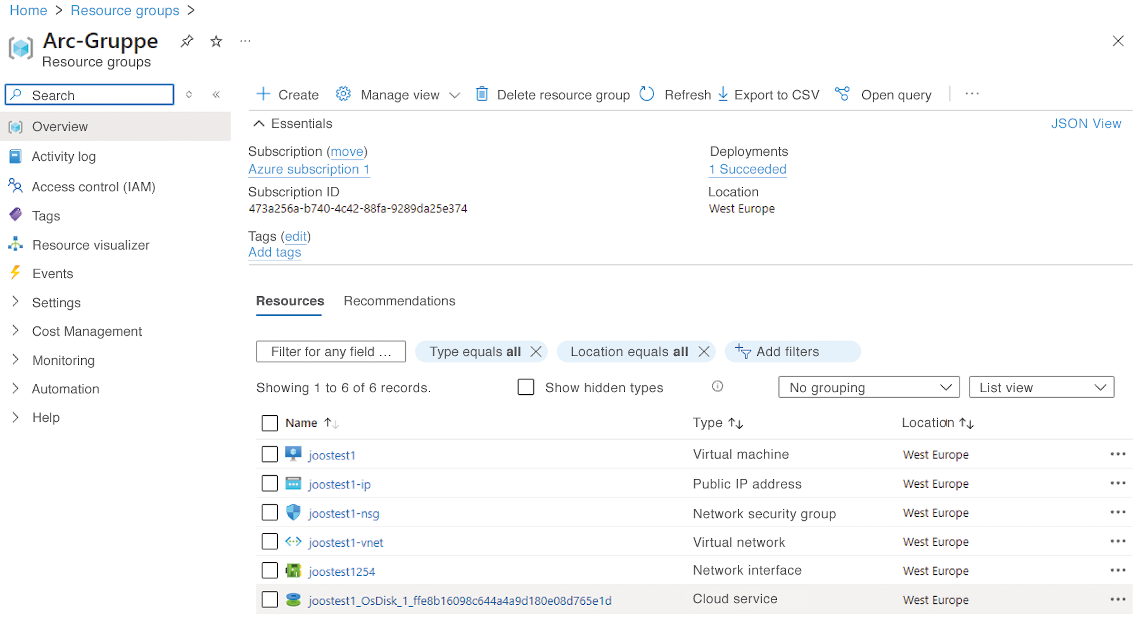Image resolution: width=1140 pixels, height=626 pixels.
Task: Open row menu for the OsDisk resource
Action: click(x=1117, y=600)
